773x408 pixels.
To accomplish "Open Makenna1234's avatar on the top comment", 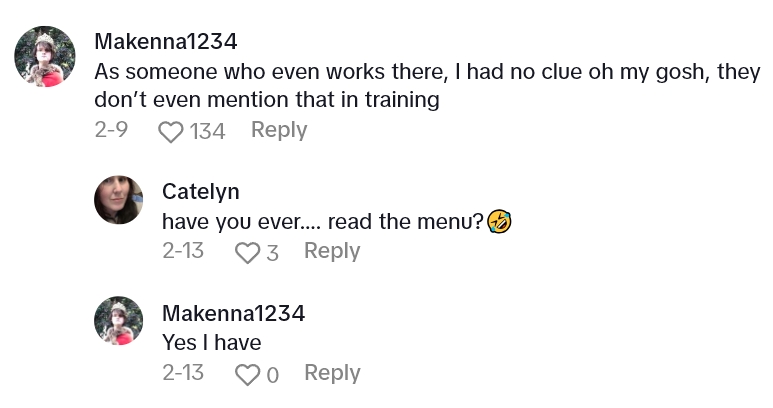I will 46,56.
